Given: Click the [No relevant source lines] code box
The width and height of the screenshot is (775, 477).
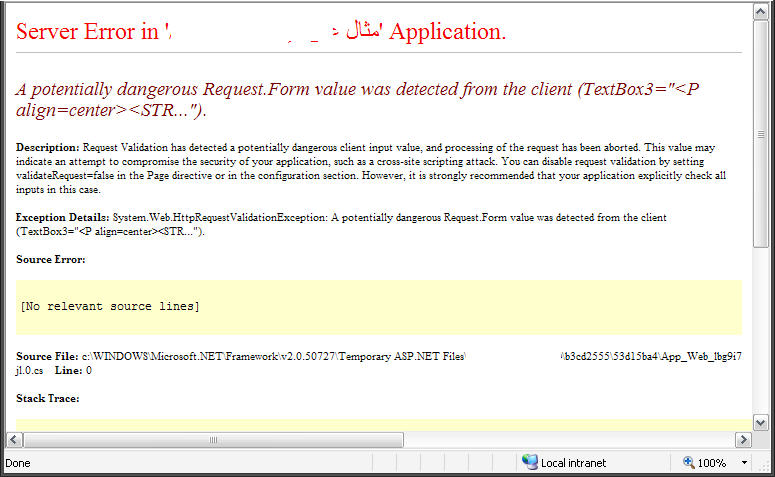Looking at the screenshot, I should click(379, 307).
